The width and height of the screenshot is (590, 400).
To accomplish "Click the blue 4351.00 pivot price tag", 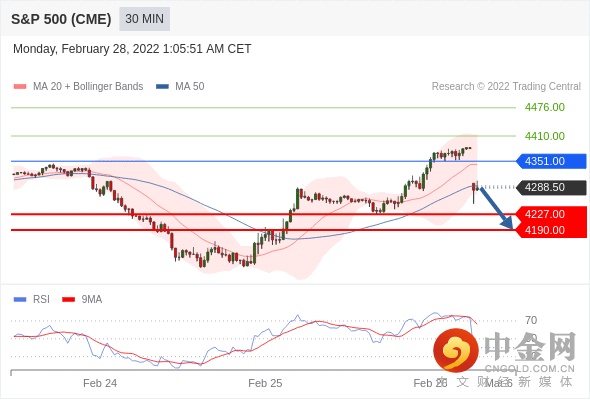I will 551,161.
